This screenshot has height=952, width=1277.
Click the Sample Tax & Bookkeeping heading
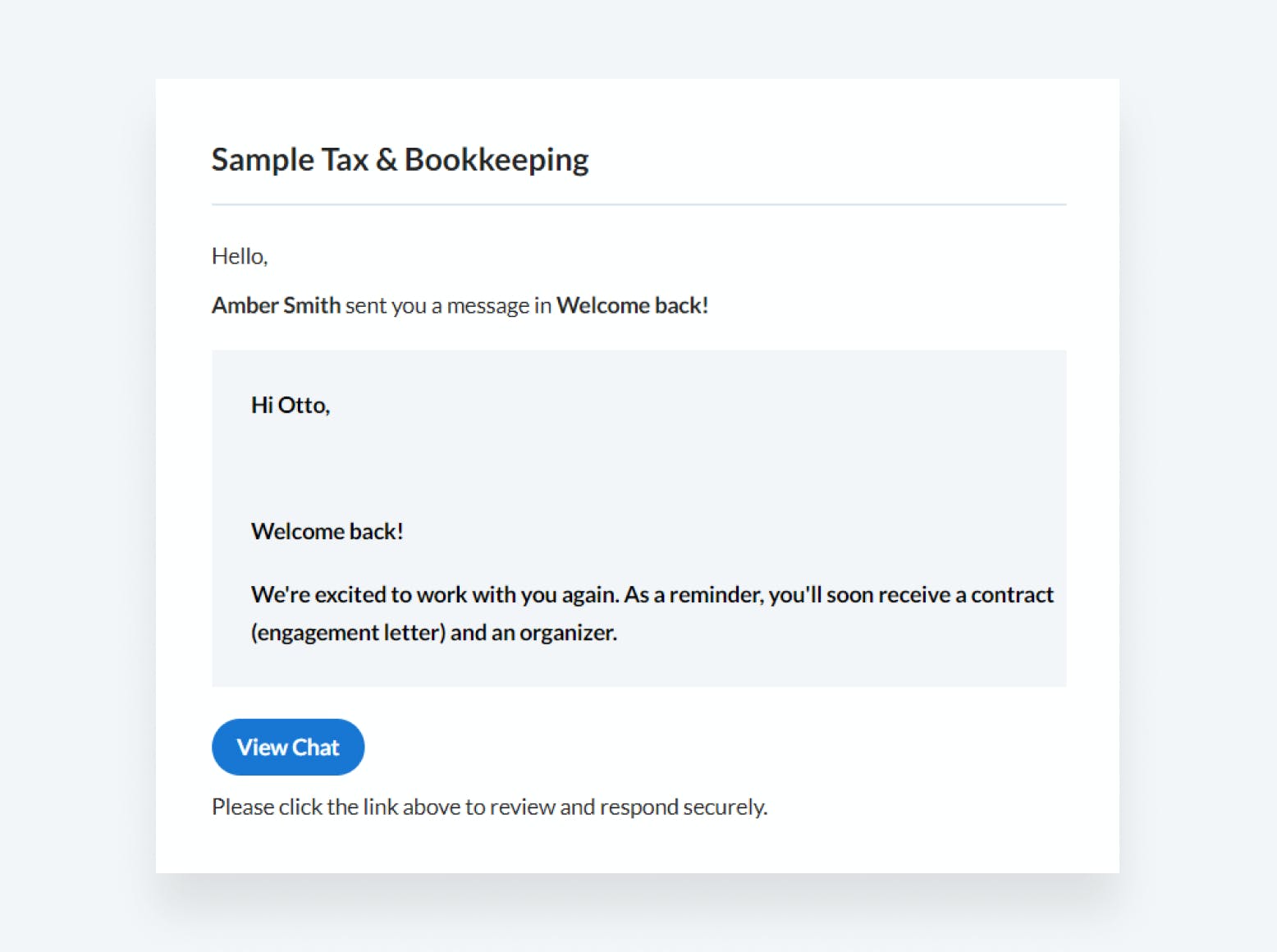[400, 160]
